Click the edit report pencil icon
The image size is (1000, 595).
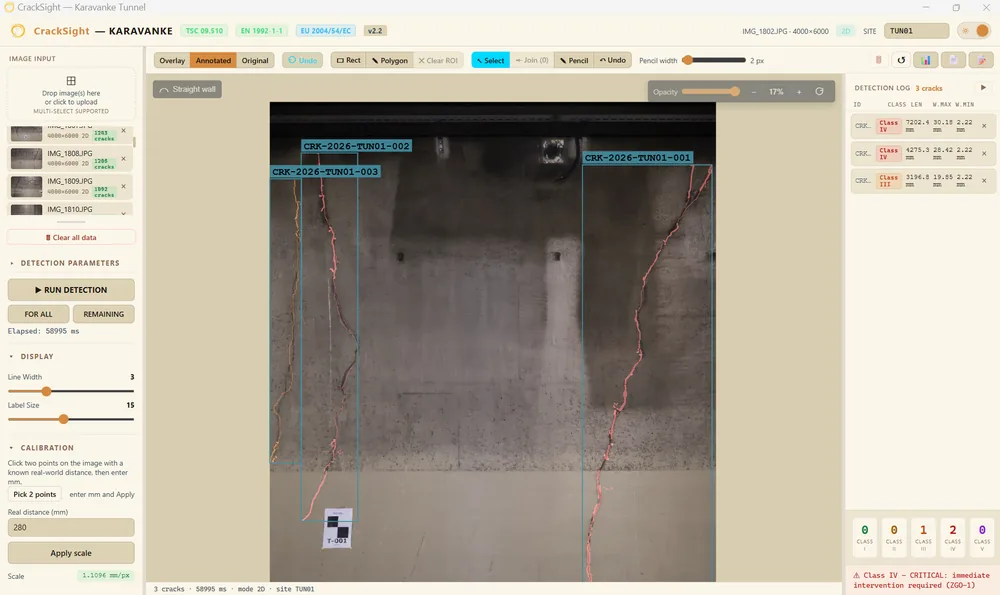[982, 60]
